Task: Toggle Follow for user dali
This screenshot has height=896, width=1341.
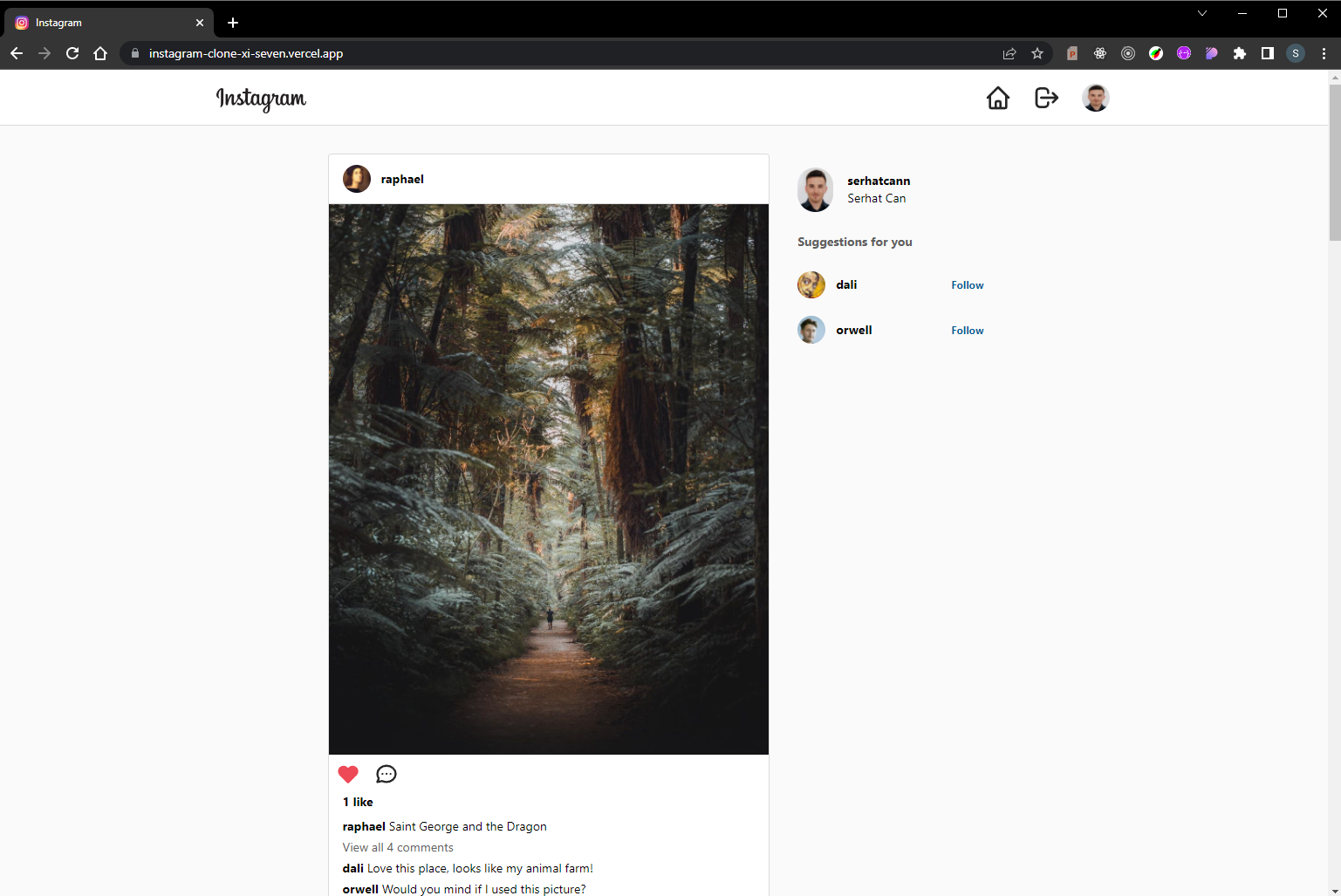Action: click(967, 284)
